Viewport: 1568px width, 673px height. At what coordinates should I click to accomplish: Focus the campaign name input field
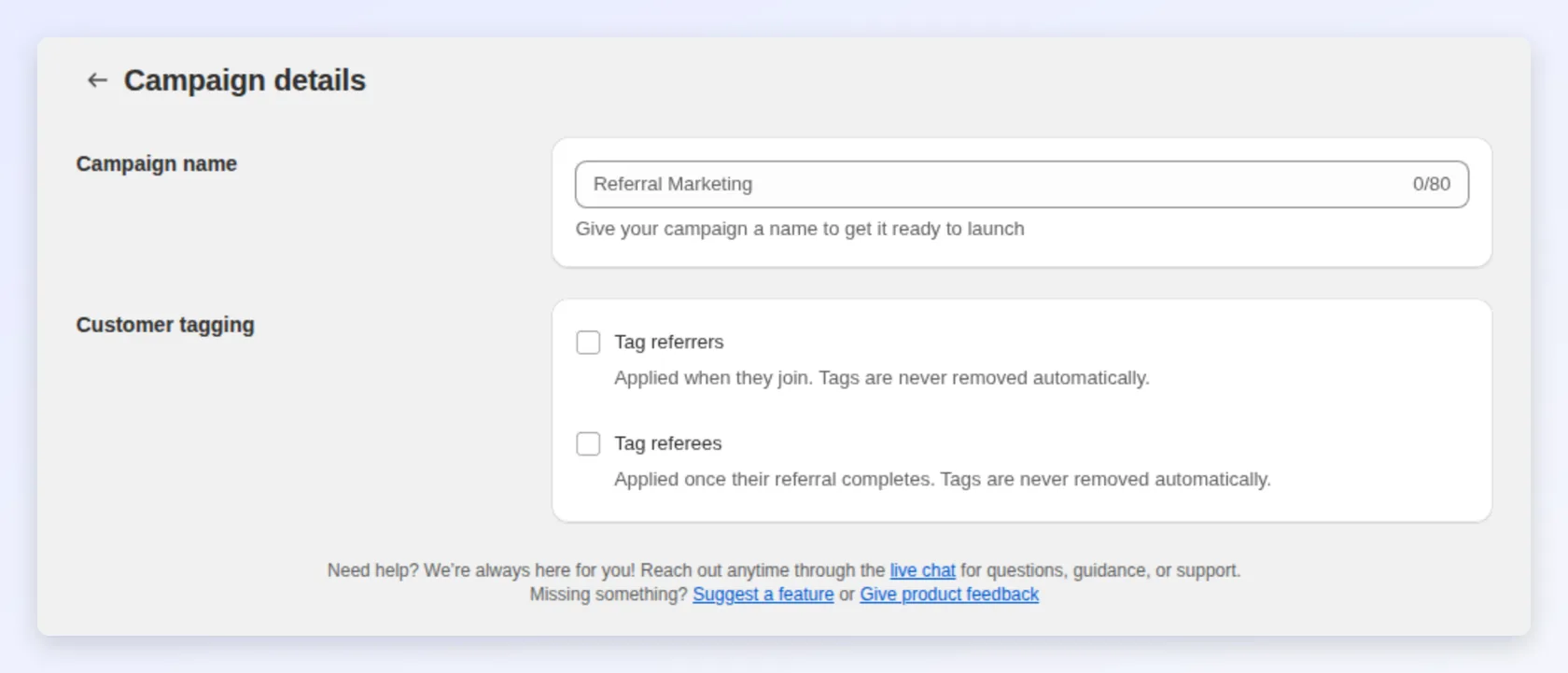(x=1022, y=184)
